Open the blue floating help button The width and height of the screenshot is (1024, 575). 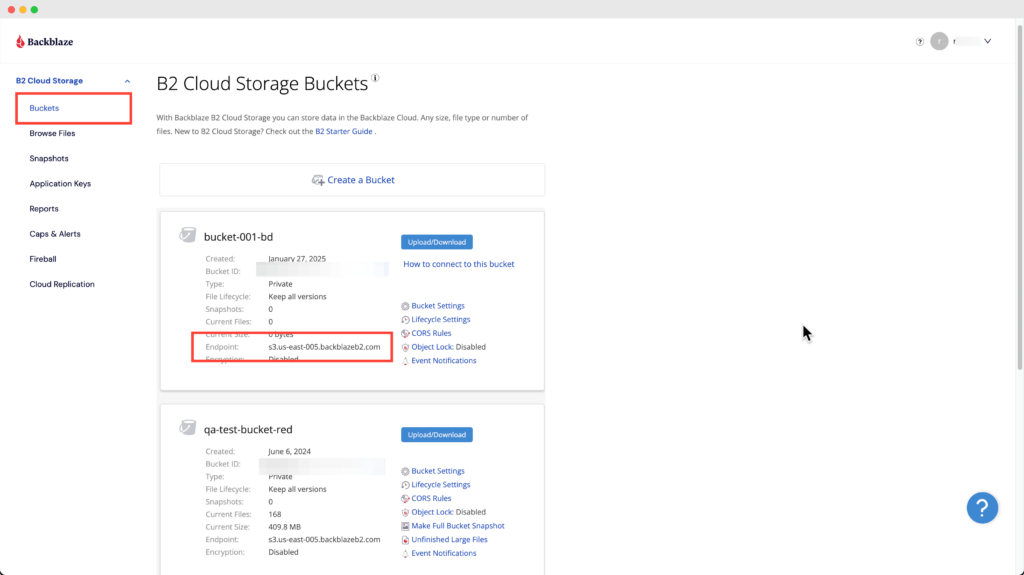tap(982, 507)
